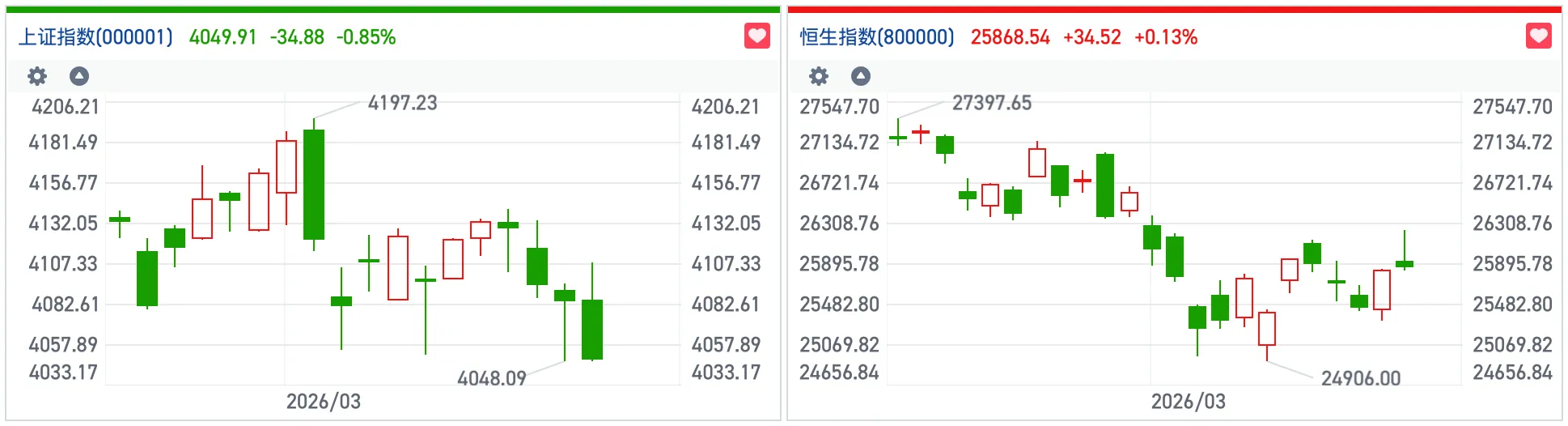Select the rightmost candlestick in 恒生指数 chart
Screen dimensions: 1568x426
tap(1405, 263)
